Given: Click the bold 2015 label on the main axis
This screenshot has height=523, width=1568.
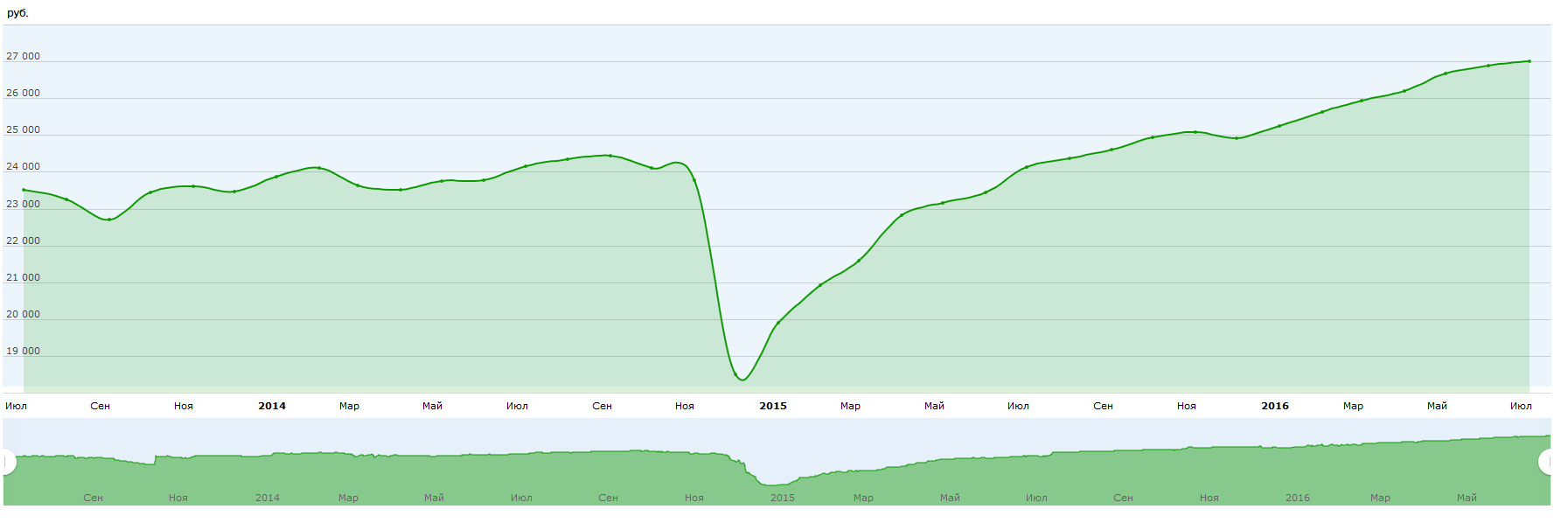Looking at the screenshot, I should pos(773,406).
